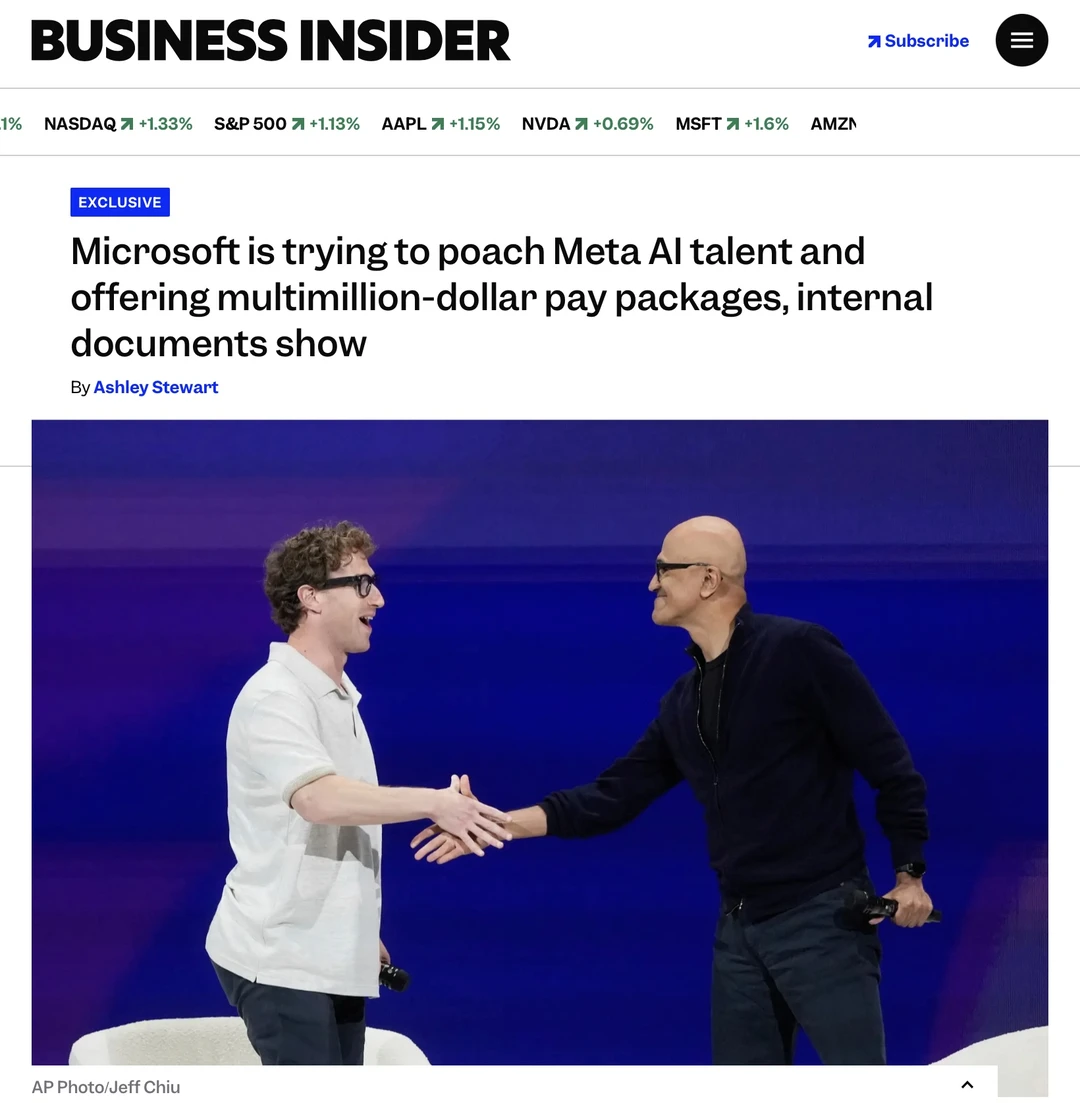
Task: Click the Subscribe arrow icon
Action: pyautogui.click(x=874, y=42)
